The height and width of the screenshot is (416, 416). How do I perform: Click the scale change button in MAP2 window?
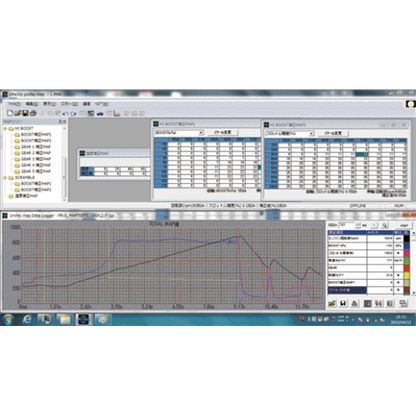(x=333, y=133)
